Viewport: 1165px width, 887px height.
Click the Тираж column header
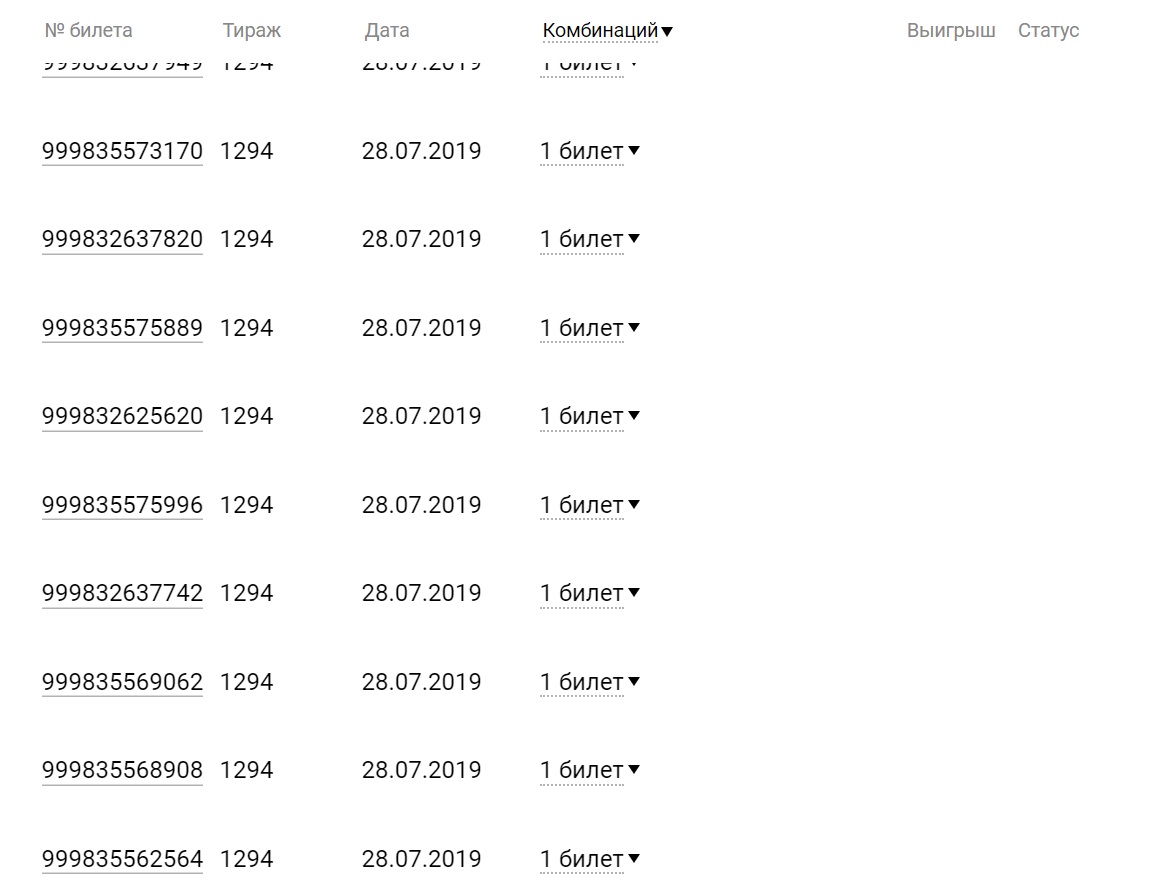[x=252, y=30]
